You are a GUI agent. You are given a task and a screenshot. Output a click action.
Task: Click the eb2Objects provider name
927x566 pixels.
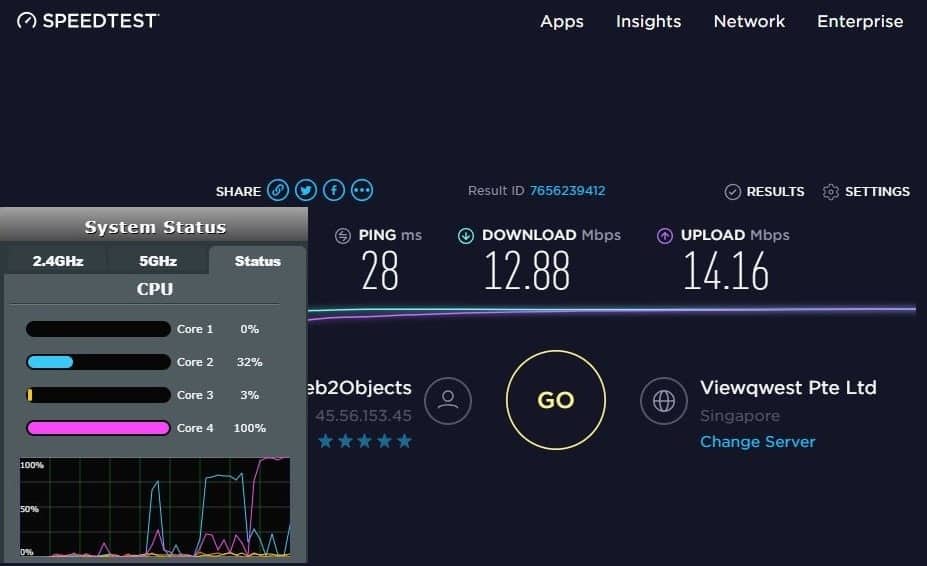pyautogui.click(x=359, y=388)
